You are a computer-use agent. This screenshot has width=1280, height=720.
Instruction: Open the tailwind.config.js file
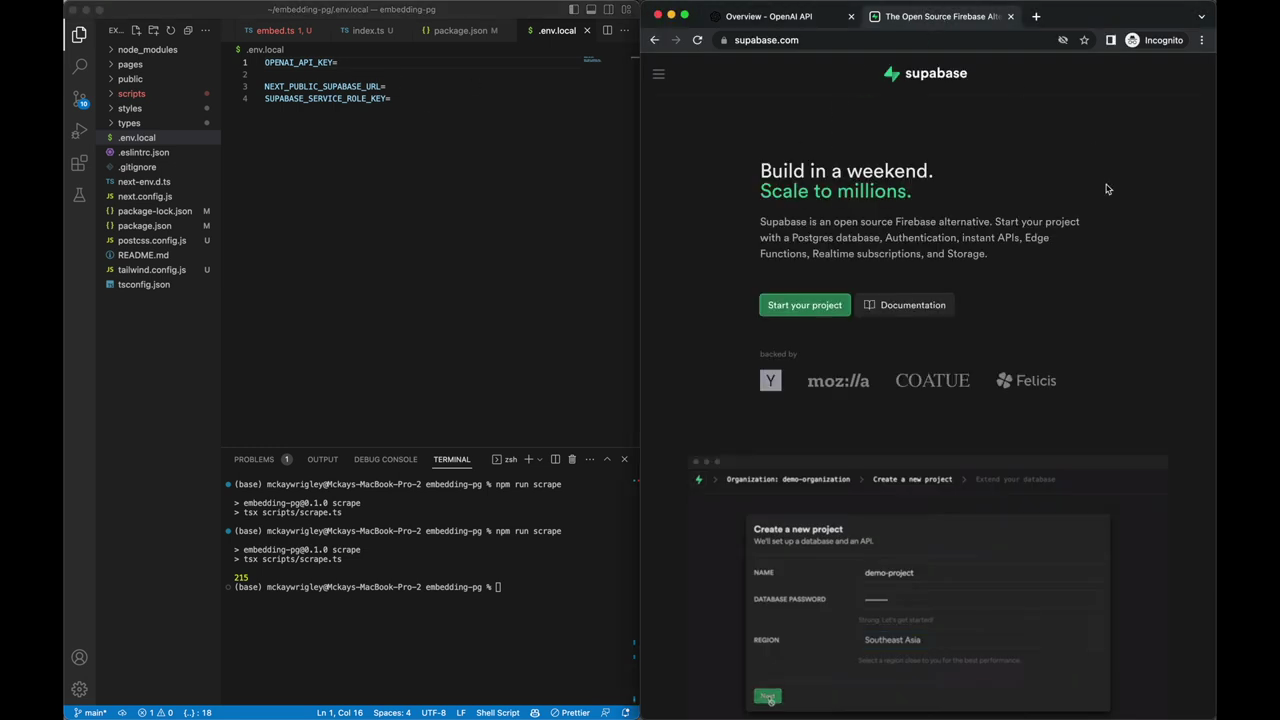[151, 270]
